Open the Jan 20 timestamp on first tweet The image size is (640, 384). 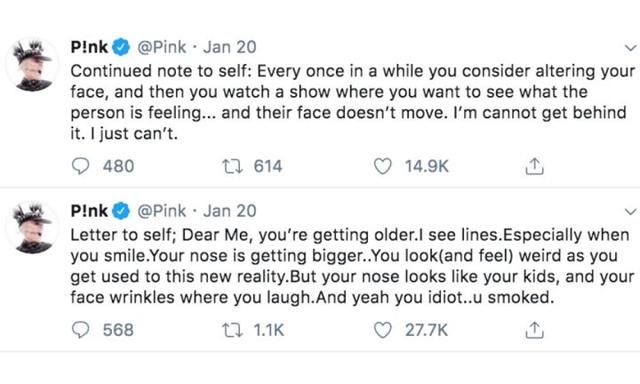pyautogui.click(x=230, y=47)
